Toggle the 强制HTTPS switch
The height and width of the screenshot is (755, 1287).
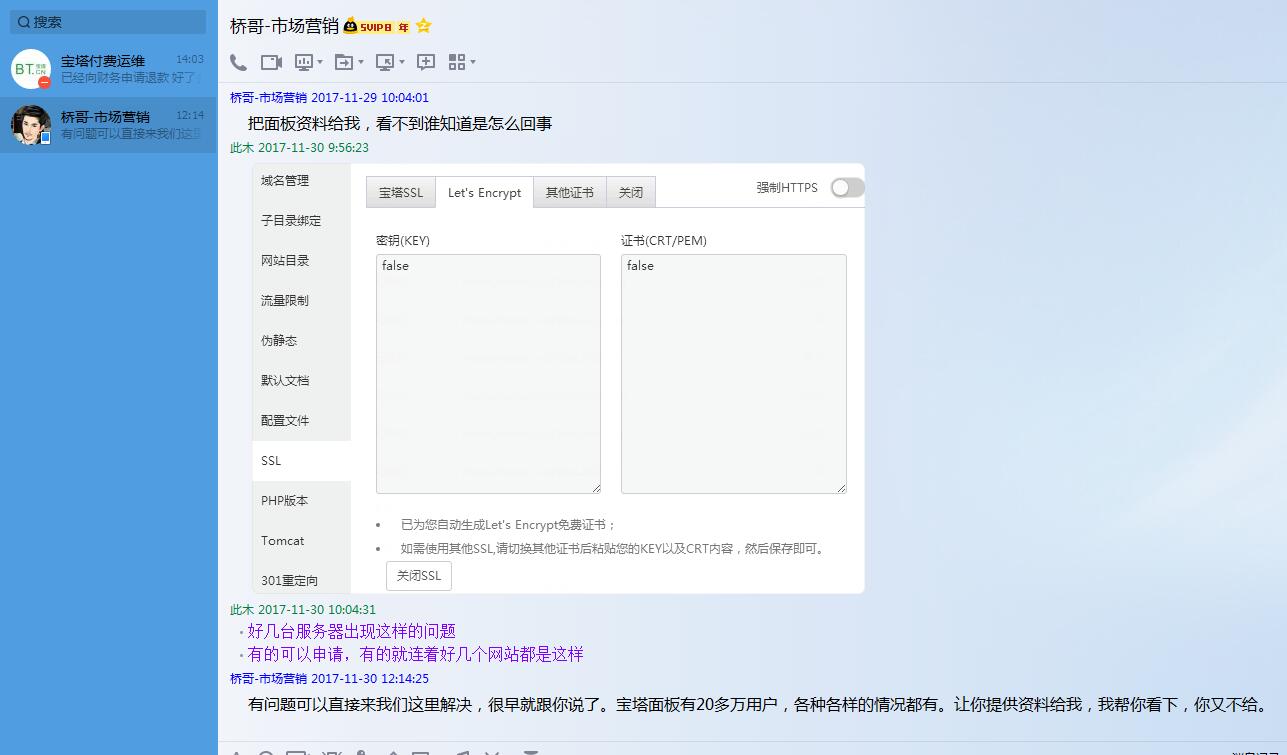pyautogui.click(x=847, y=187)
